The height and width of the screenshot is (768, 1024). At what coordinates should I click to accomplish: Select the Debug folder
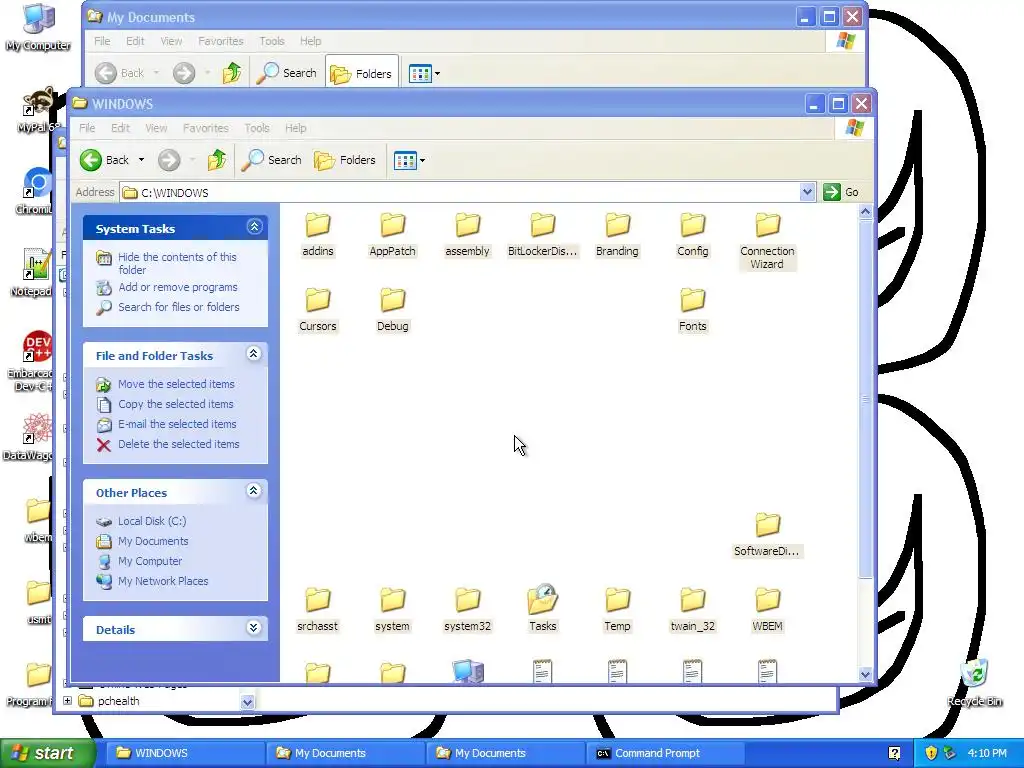(392, 310)
